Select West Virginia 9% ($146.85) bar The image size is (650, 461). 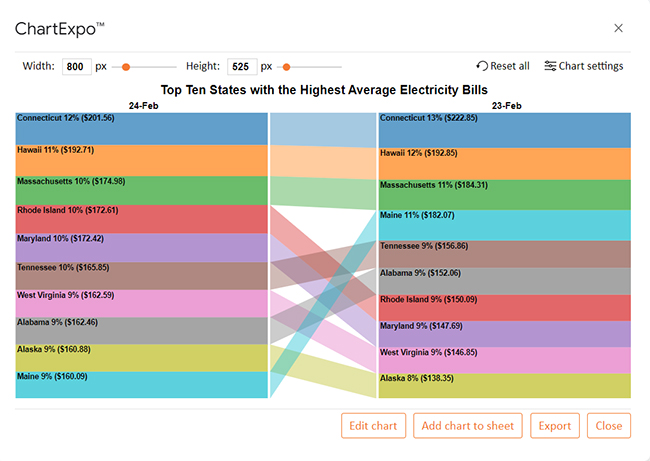505,360
